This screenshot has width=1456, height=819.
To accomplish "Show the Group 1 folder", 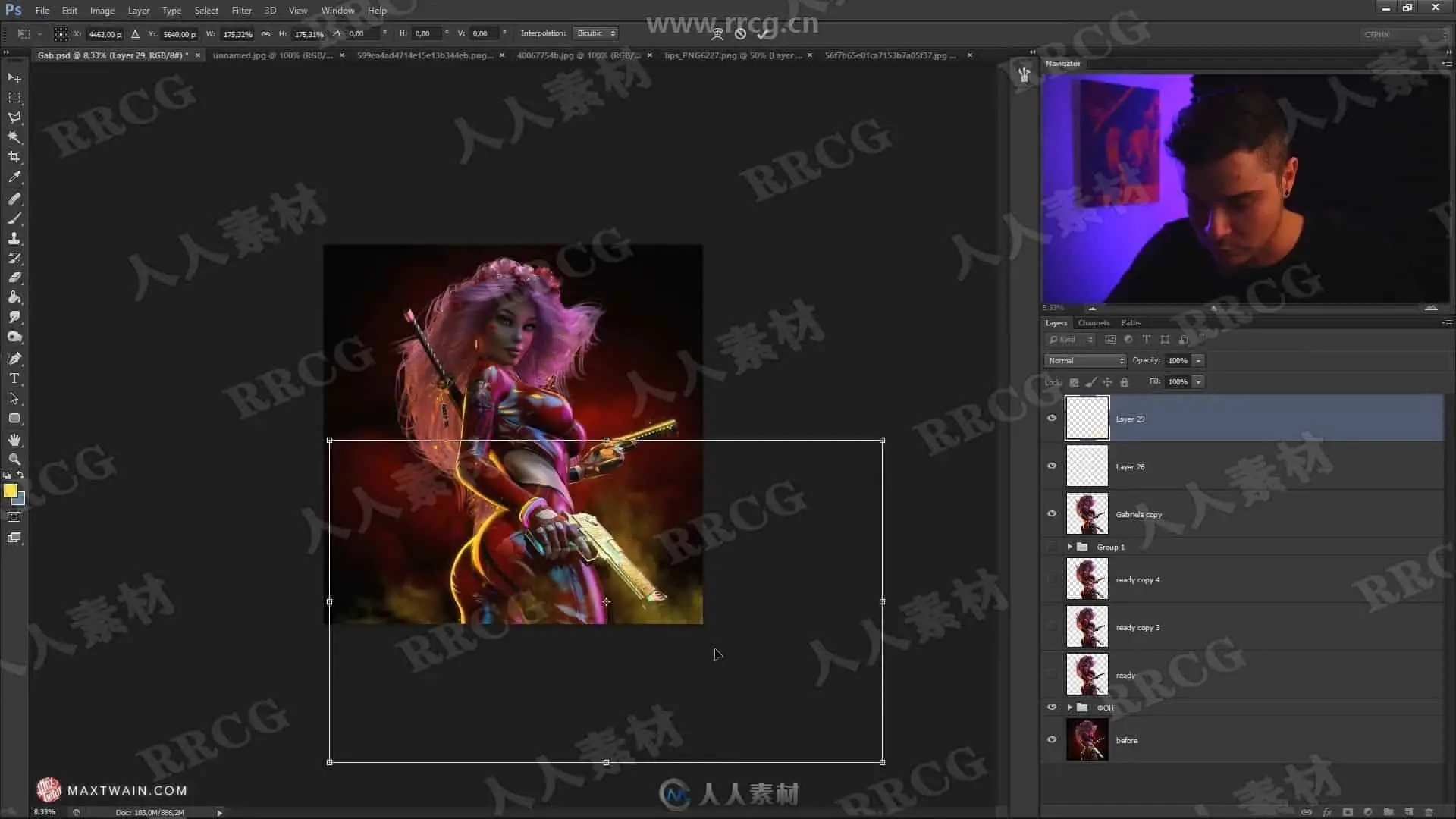I will pyautogui.click(x=1052, y=547).
